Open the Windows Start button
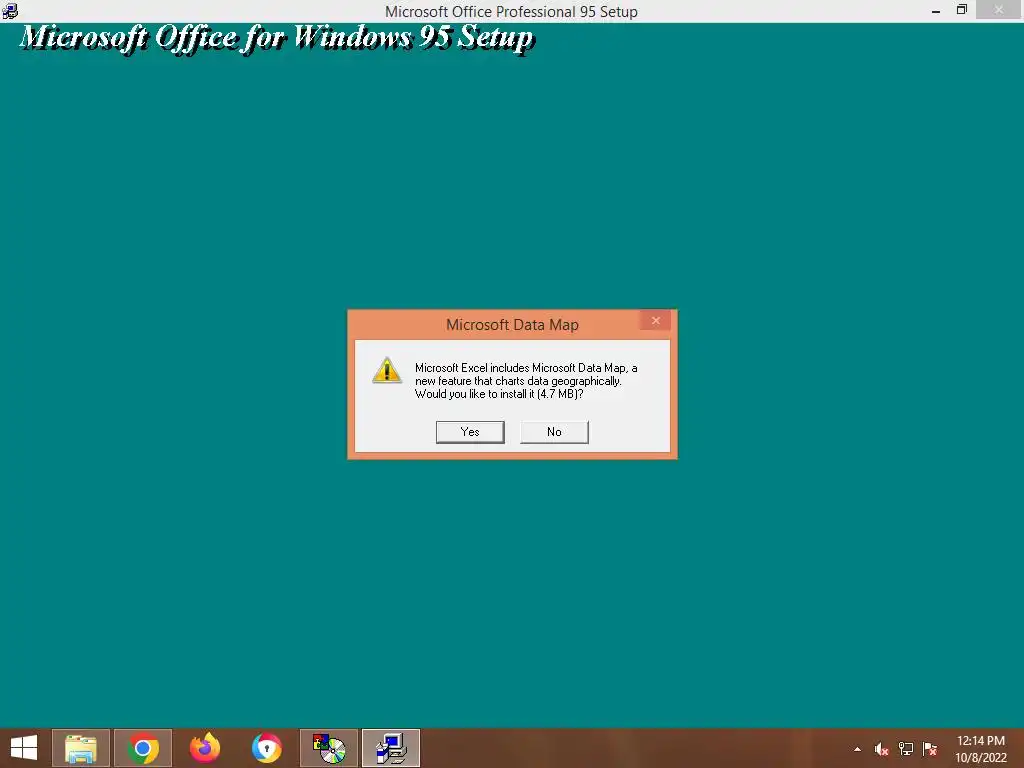 (24, 748)
